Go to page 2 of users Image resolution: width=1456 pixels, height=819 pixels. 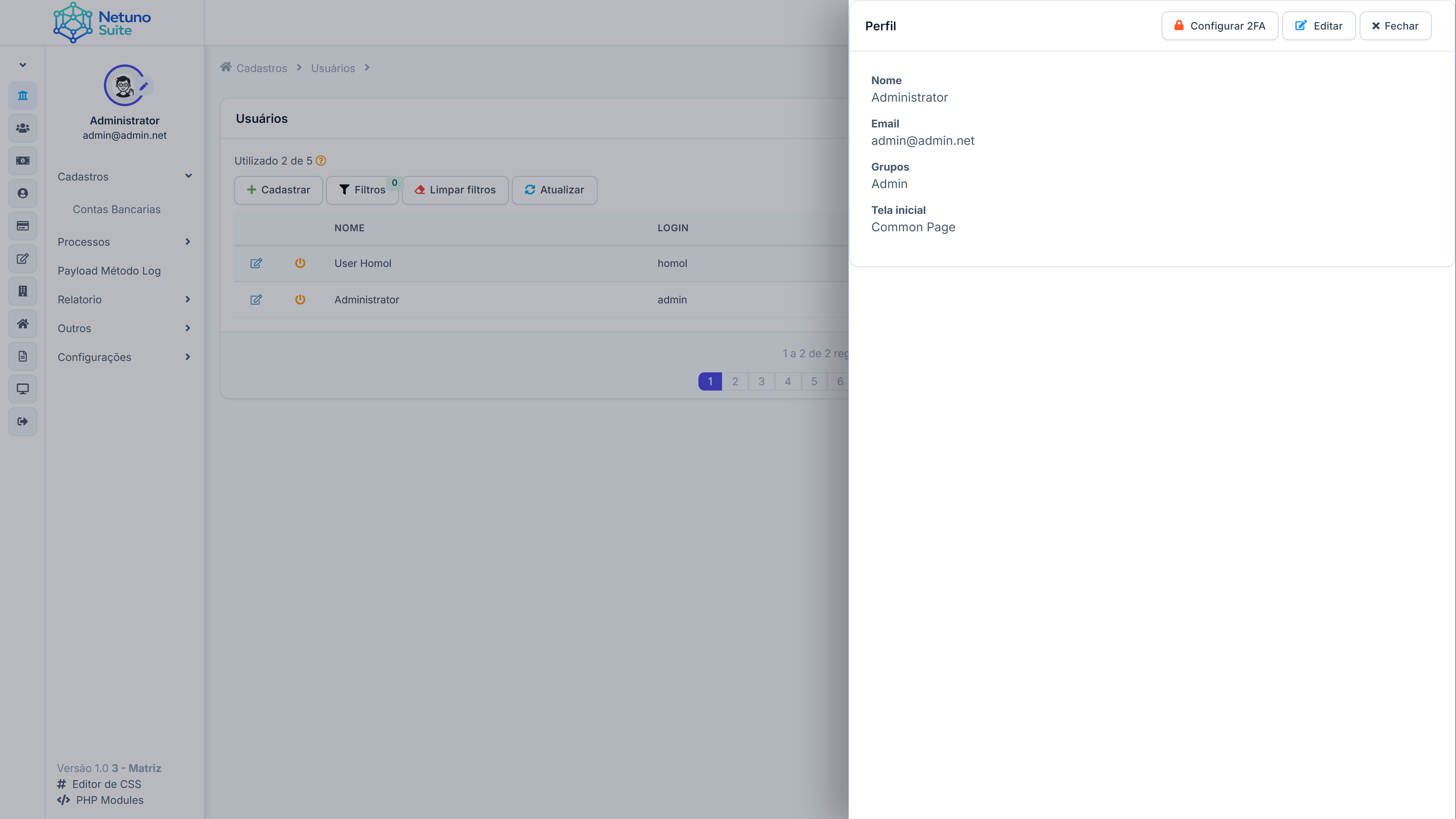(735, 381)
